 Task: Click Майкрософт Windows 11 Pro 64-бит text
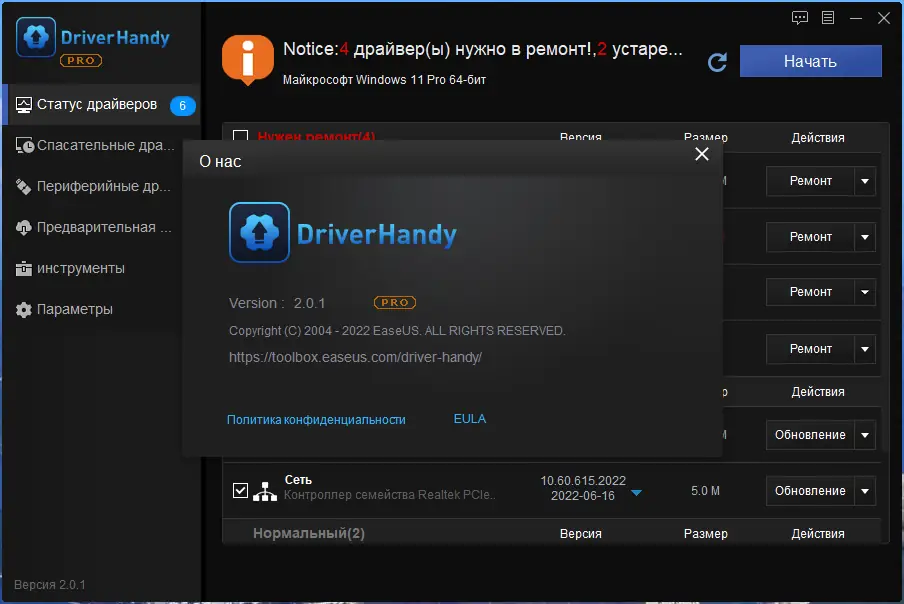(x=384, y=80)
